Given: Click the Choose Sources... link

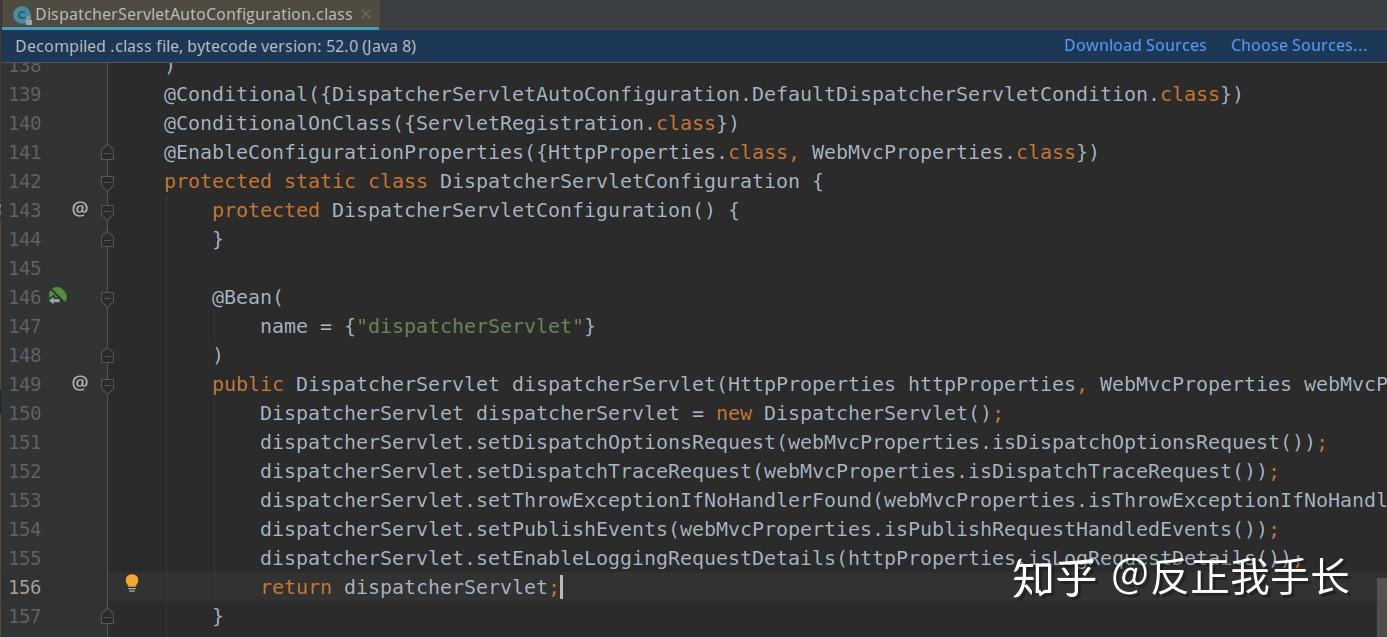Looking at the screenshot, I should [x=1298, y=45].
